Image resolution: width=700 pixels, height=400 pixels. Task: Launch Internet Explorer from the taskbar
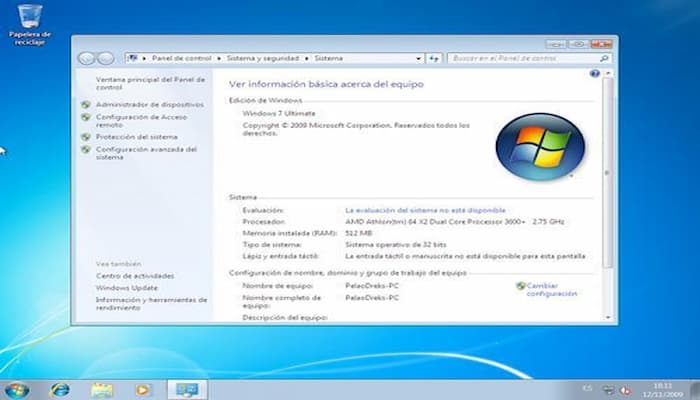pos(60,390)
